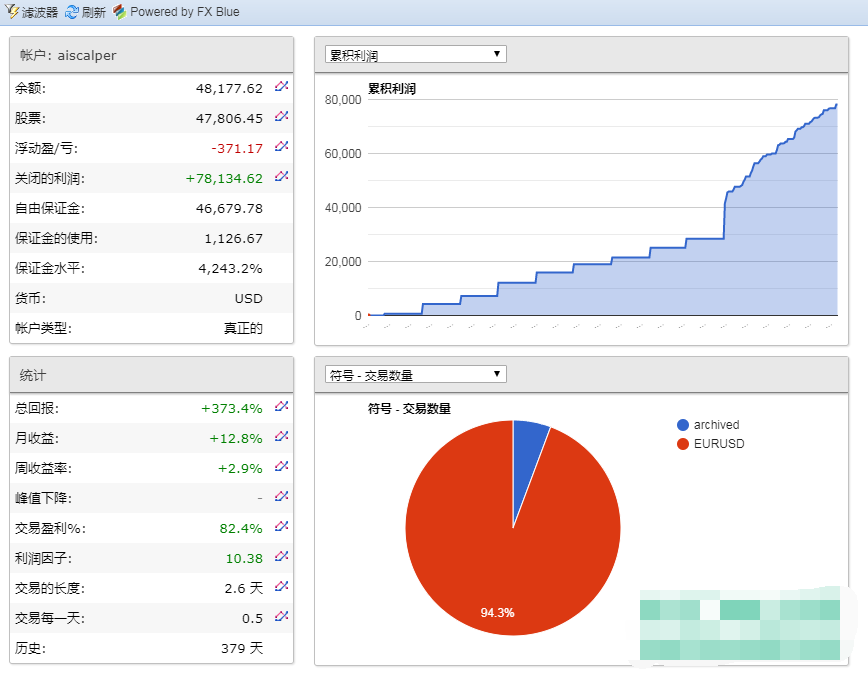The image size is (868, 673).
Task: Click chart icon next to 交易的长度
Action: click(282, 587)
